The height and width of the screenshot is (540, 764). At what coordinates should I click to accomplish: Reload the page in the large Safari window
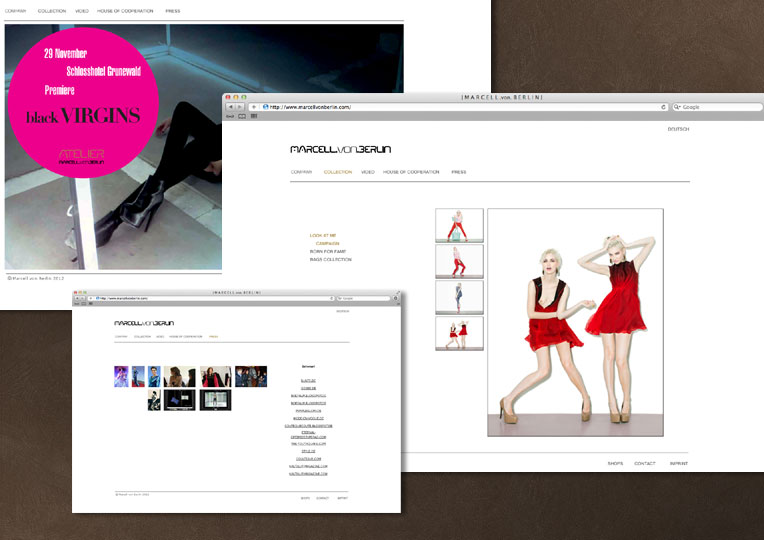663,107
